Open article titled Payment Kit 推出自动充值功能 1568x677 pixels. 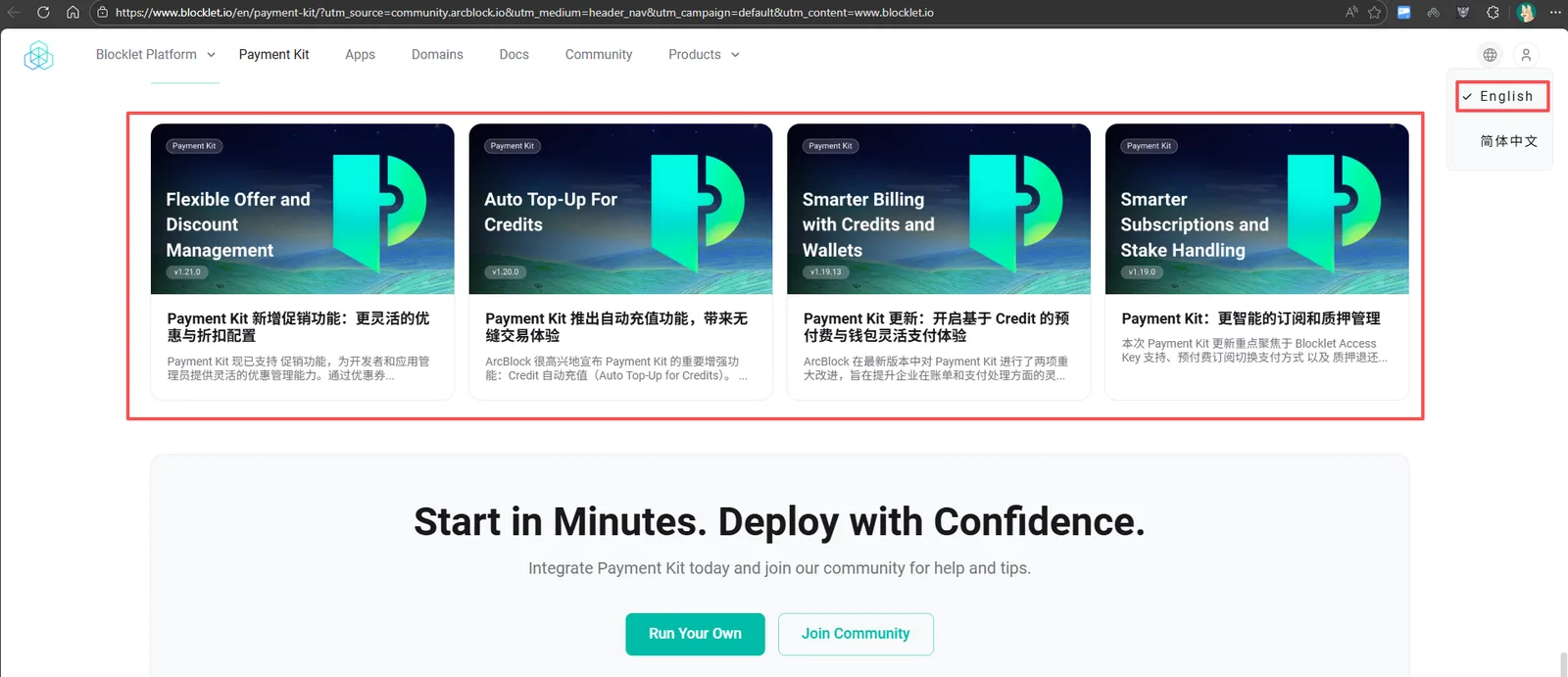pyautogui.click(x=616, y=327)
